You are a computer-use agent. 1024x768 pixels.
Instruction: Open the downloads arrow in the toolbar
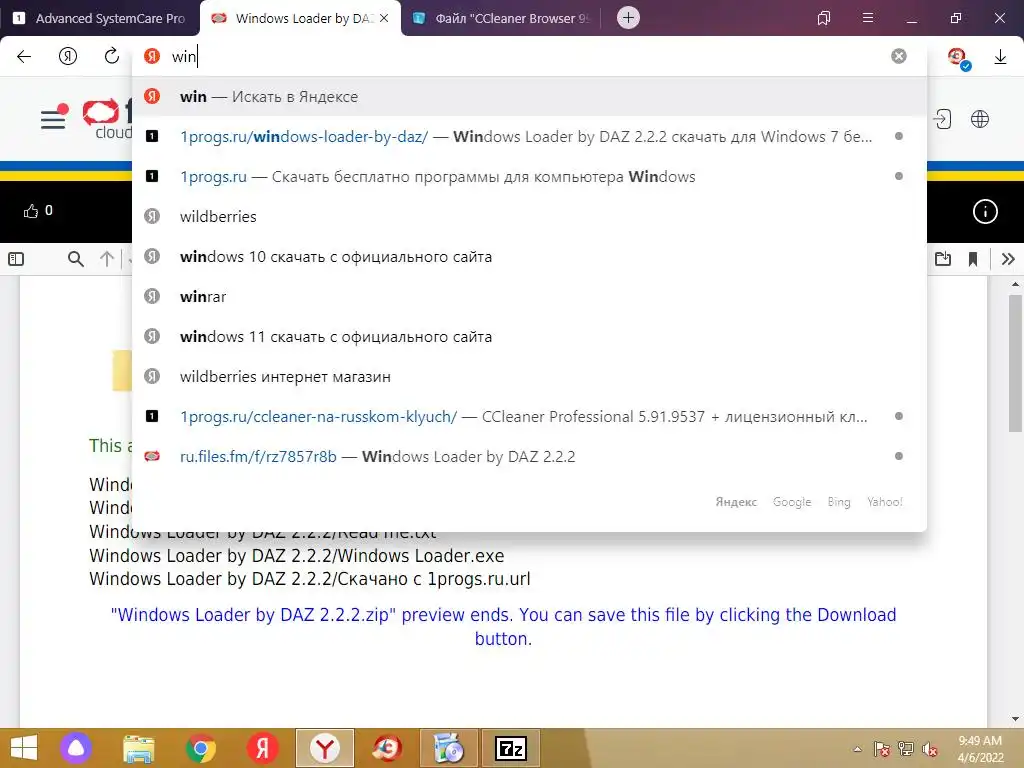pyautogui.click(x=1000, y=57)
